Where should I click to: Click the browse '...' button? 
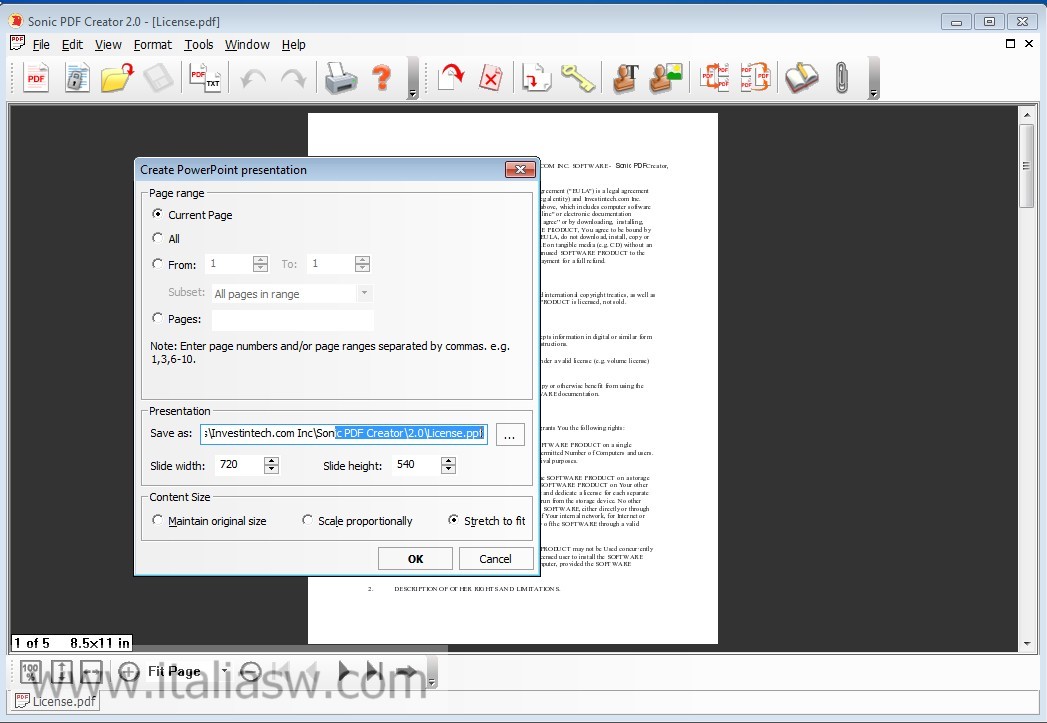click(509, 435)
